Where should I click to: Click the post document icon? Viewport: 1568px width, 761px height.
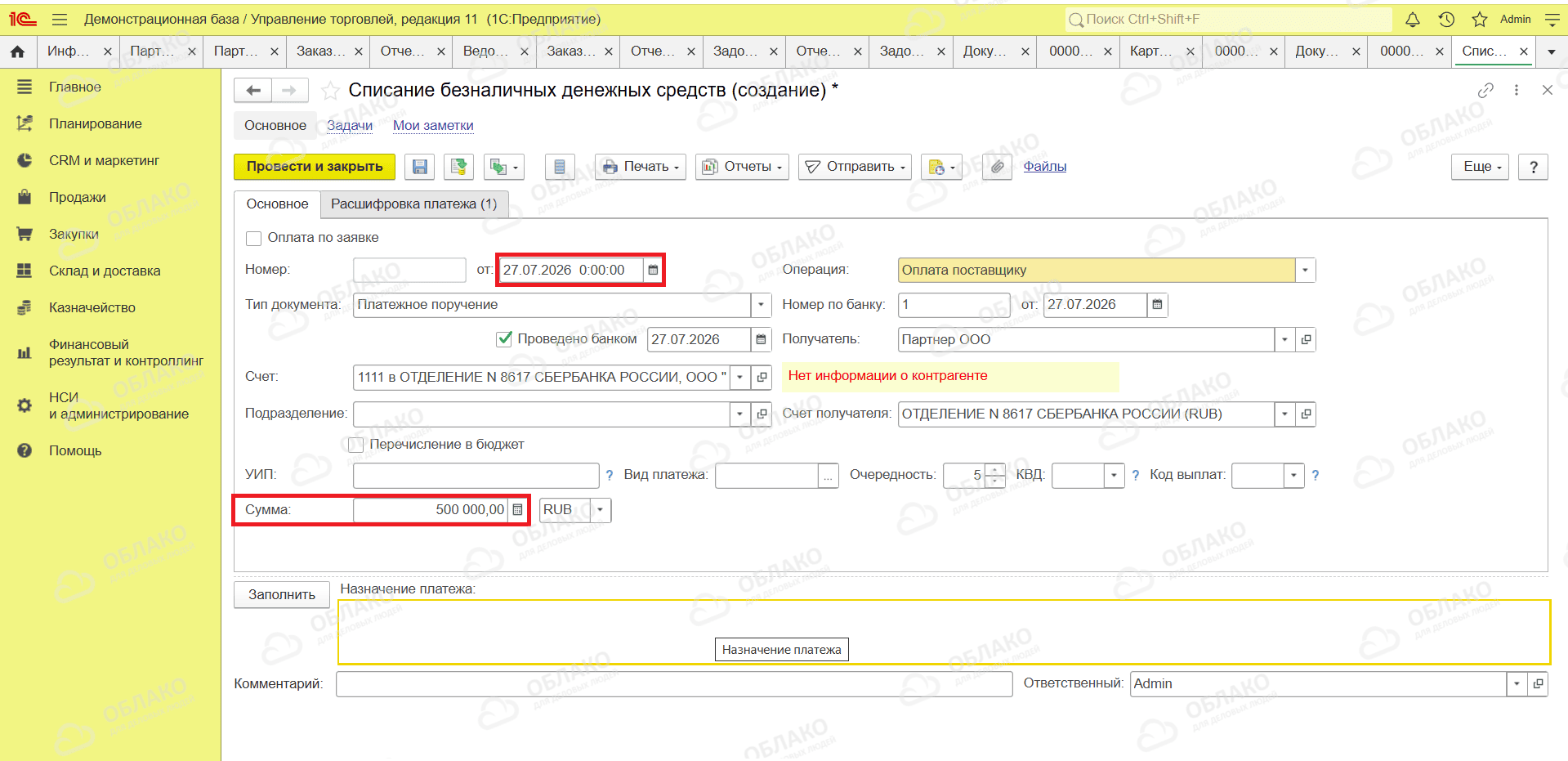pos(459,167)
